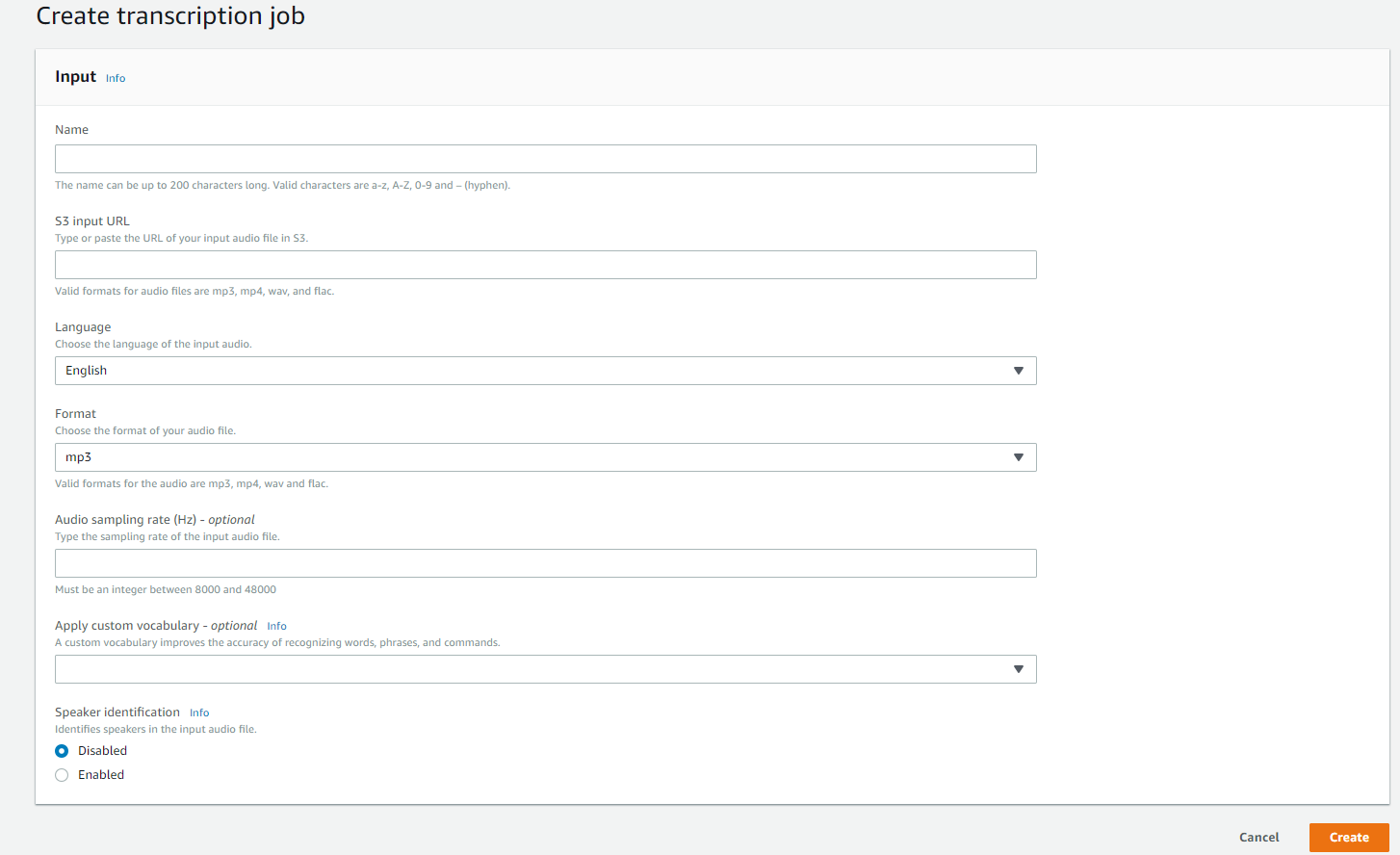Click 'Valid formats for audio files' hint text
The image size is (1400, 855).
(194, 291)
